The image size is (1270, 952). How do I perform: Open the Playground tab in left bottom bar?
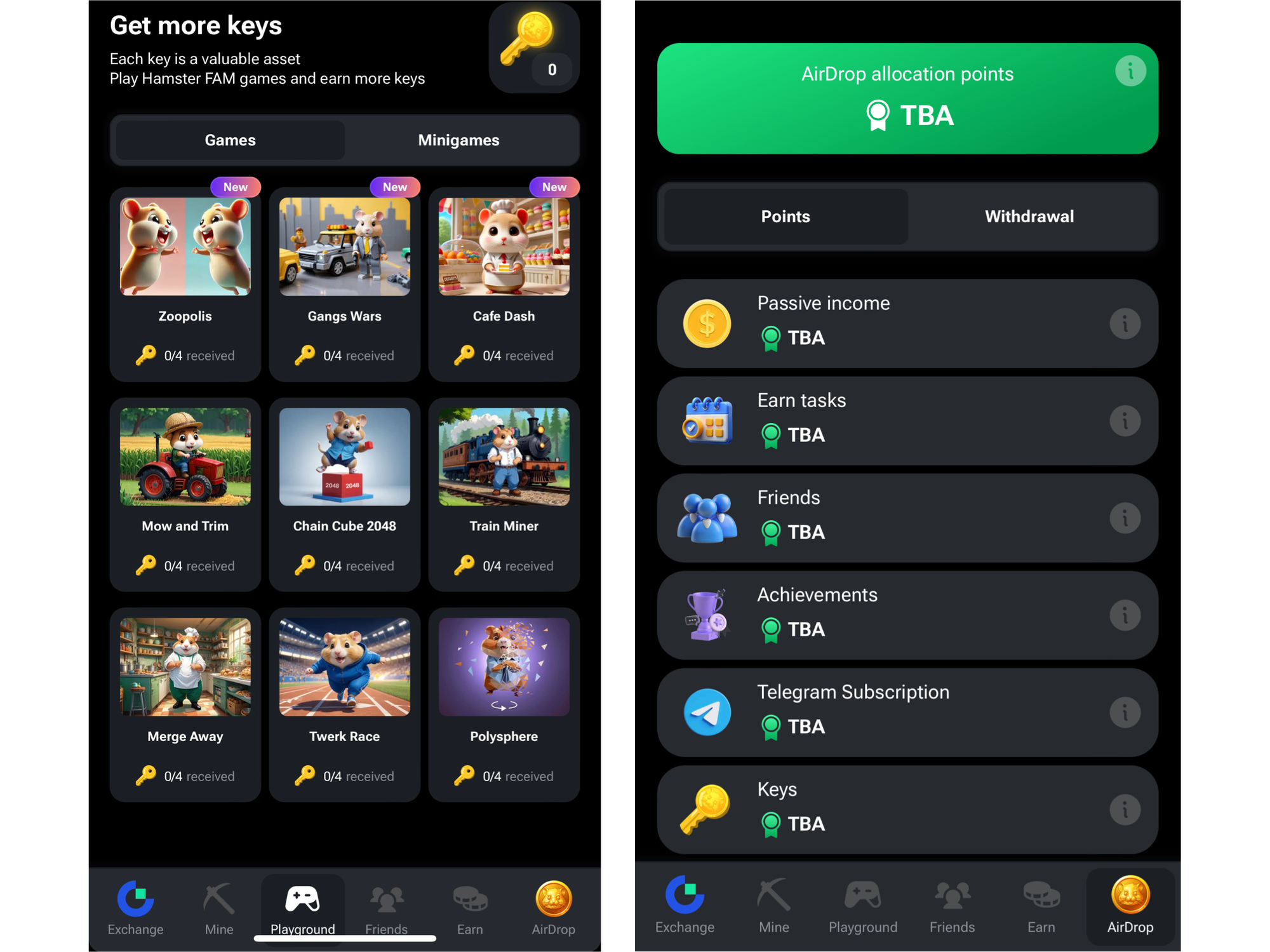[x=302, y=909]
